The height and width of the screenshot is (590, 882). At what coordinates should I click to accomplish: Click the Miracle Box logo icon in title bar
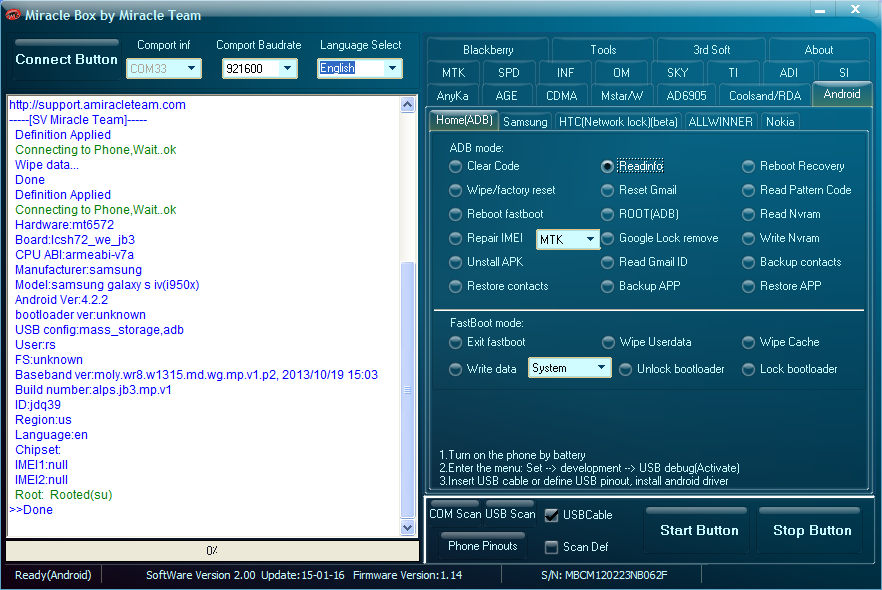pos(13,15)
